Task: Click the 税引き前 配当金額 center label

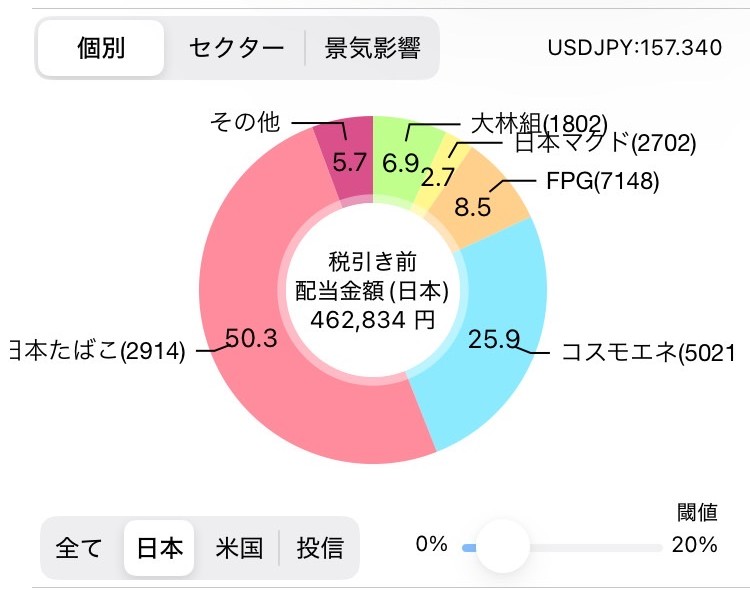Action: coord(372,291)
